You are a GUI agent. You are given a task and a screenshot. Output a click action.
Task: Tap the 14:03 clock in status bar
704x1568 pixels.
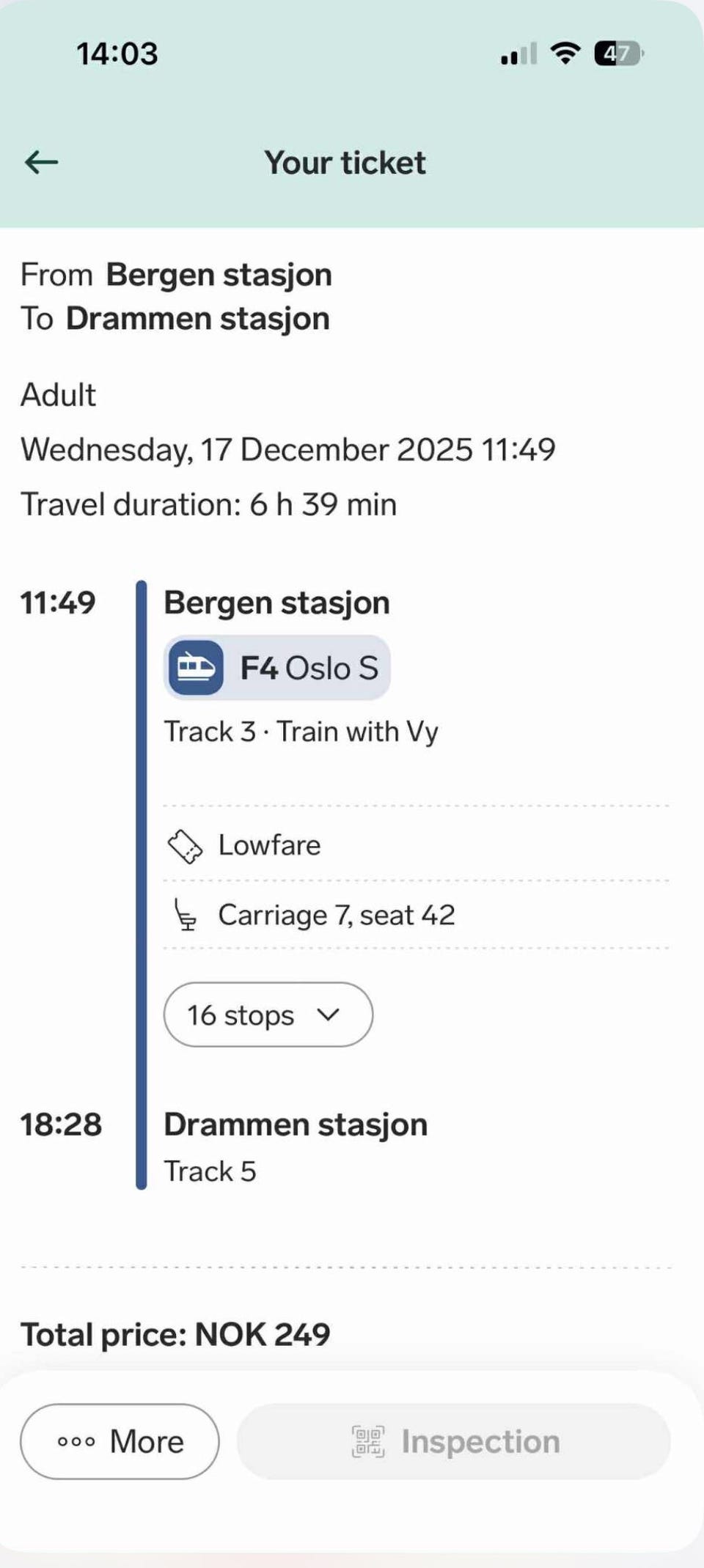[x=117, y=54]
